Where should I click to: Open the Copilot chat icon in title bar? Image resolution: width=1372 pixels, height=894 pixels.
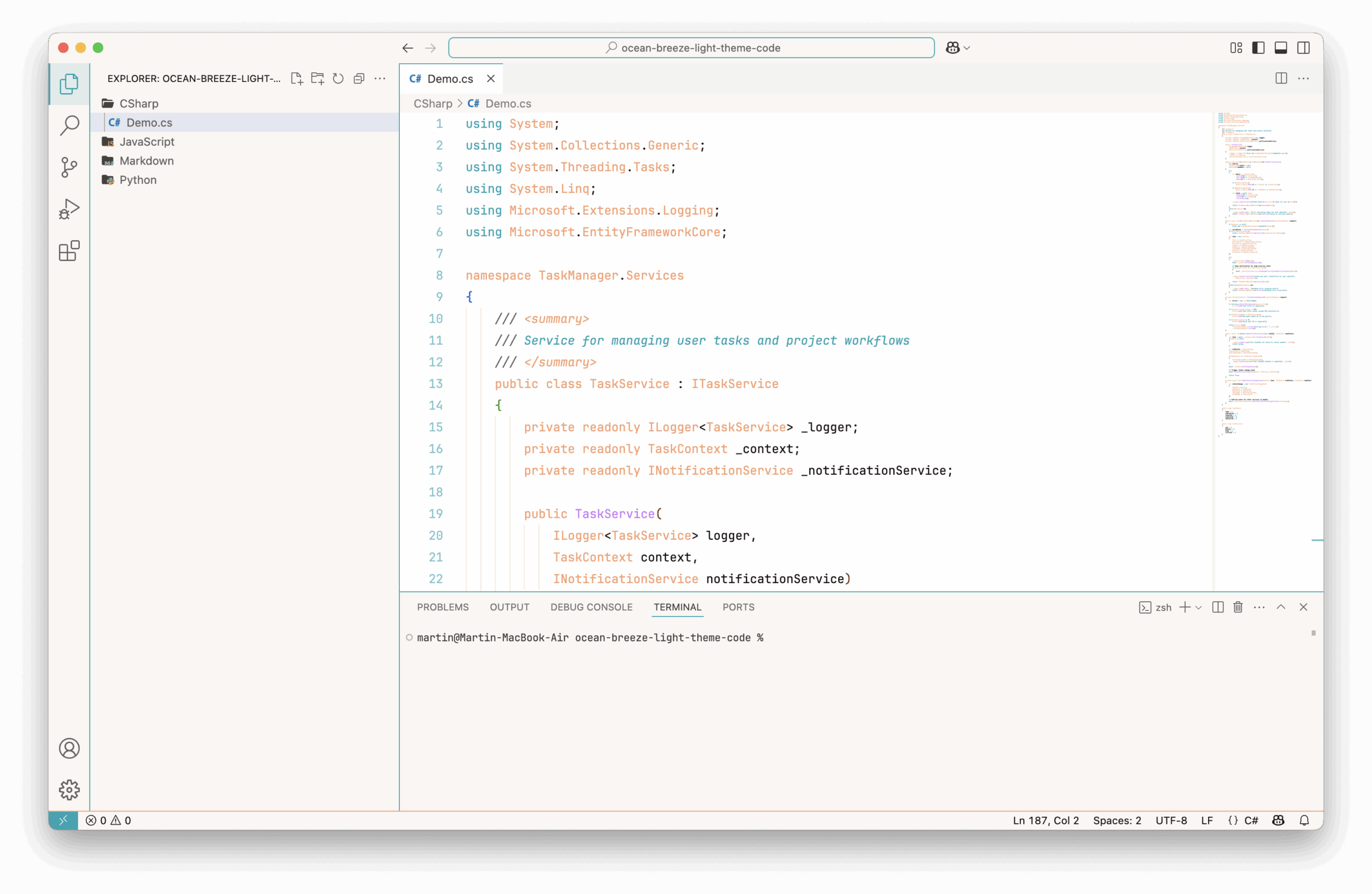click(x=953, y=48)
